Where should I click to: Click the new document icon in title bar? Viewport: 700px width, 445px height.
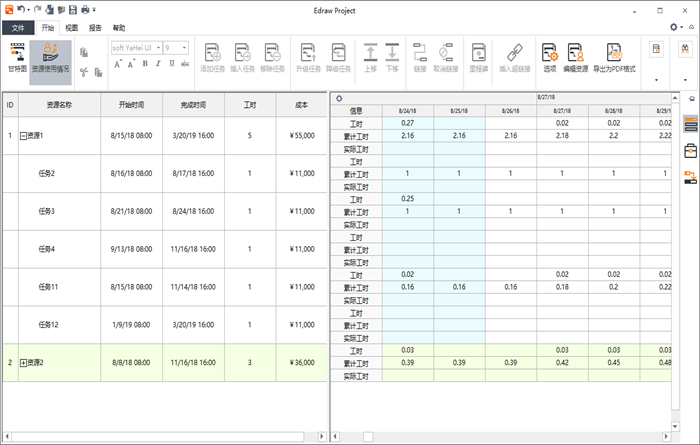[x=50, y=9]
